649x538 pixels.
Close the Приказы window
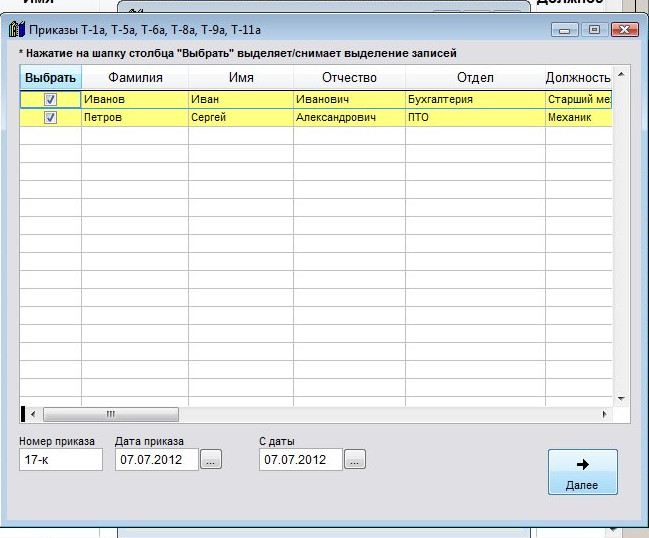coord(625,30)
